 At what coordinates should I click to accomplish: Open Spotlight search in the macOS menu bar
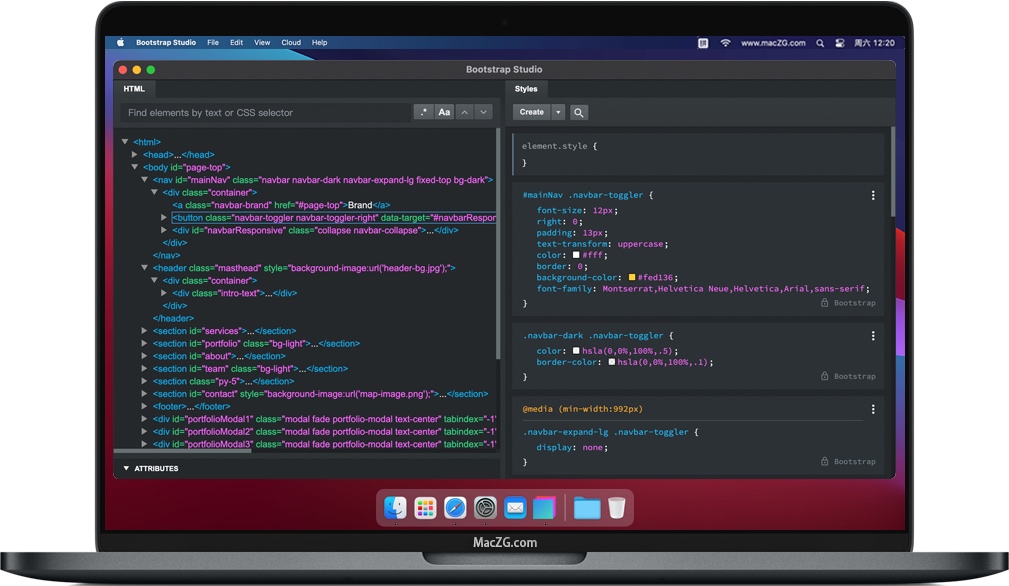[x=820, y=43]
